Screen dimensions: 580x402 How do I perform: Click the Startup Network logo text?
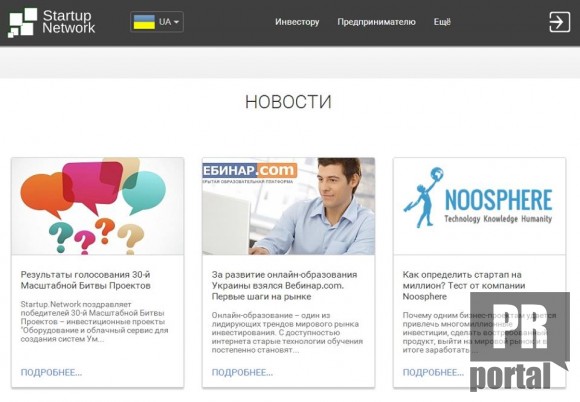tap(68, 22)
